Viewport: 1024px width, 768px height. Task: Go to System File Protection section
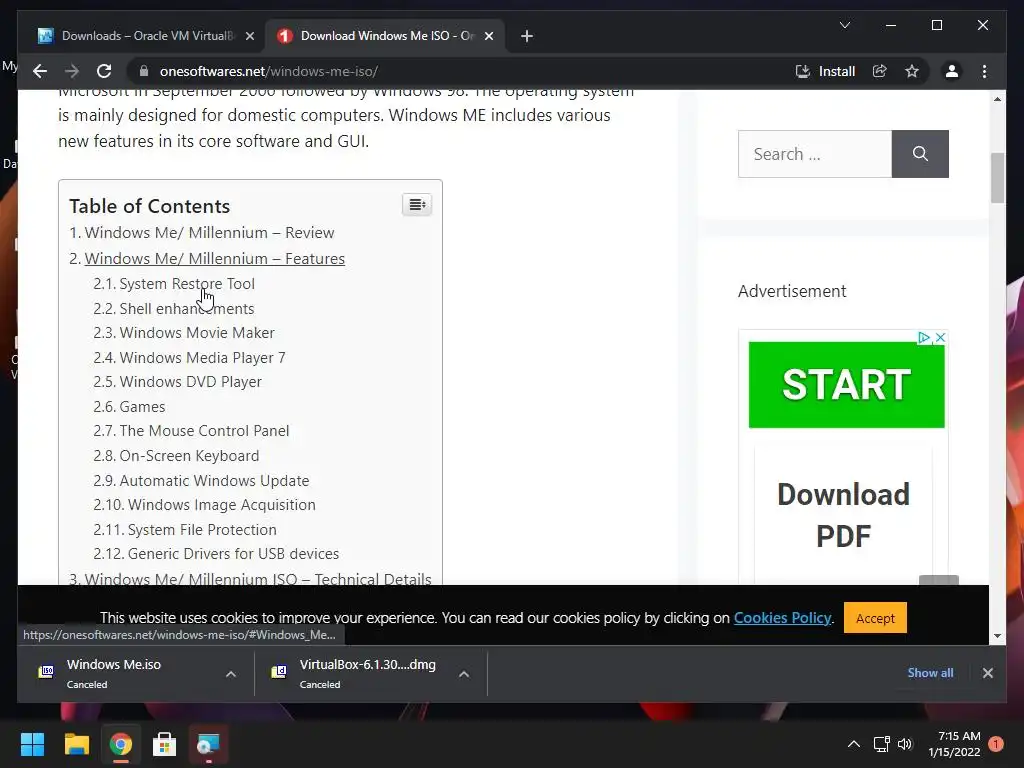tap(202, 529)
